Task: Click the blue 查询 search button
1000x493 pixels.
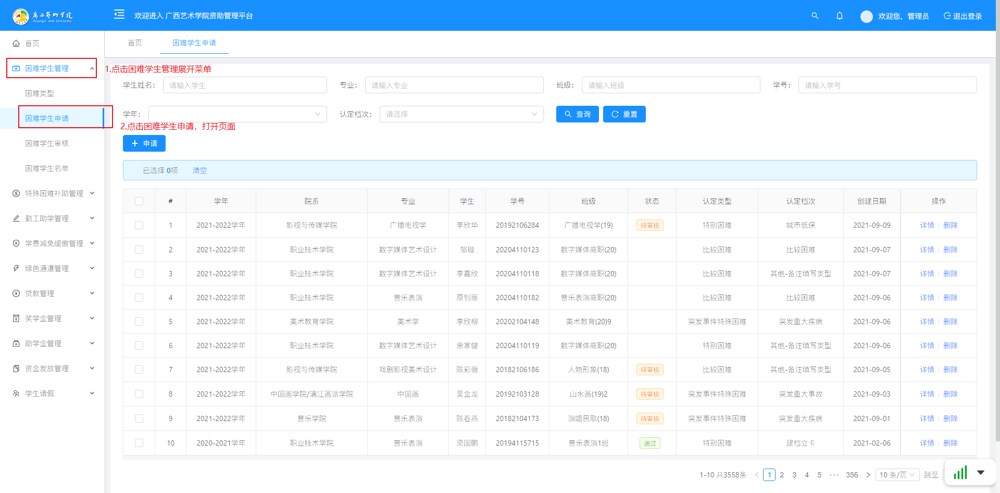Action: 577,114
